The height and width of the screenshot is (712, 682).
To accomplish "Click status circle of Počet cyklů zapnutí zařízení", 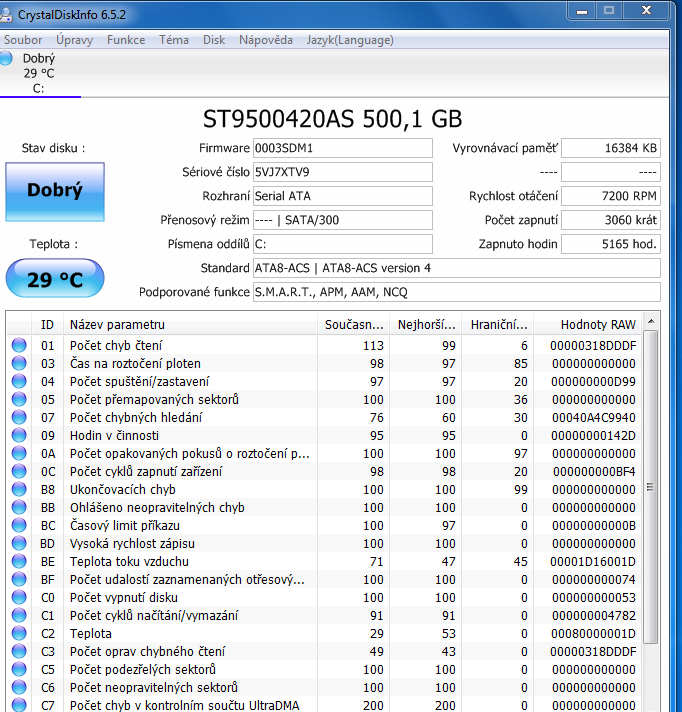I will pos(19,471).
